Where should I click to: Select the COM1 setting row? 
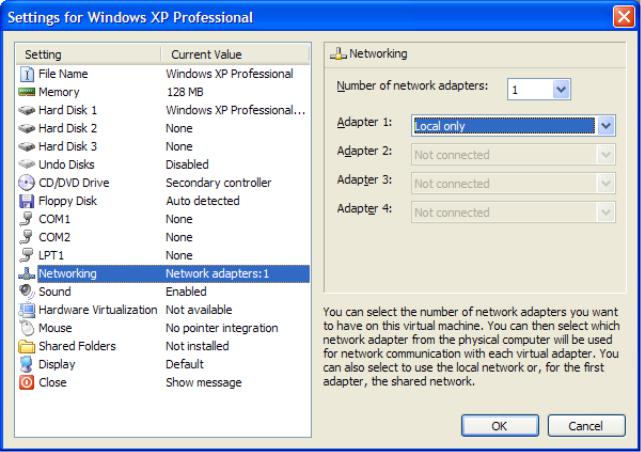click(x=163, y=219)
